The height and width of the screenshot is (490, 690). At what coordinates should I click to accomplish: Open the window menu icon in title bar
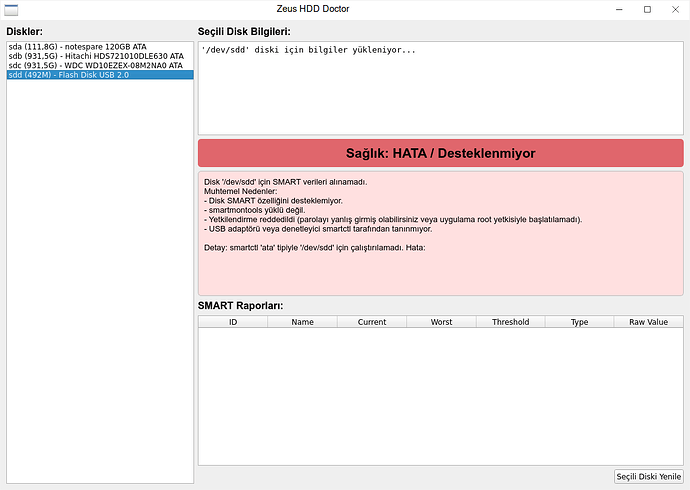tap(11, 9)
